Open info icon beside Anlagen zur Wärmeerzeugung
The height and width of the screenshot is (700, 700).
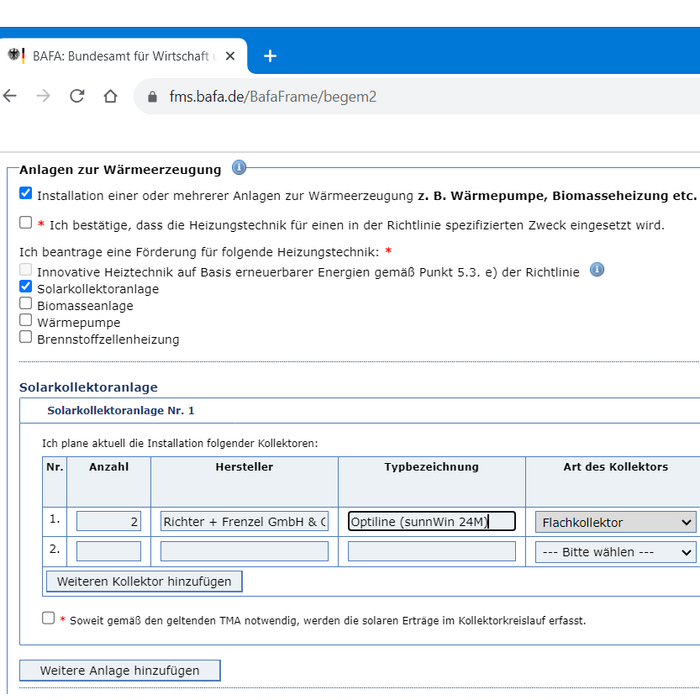239,167
